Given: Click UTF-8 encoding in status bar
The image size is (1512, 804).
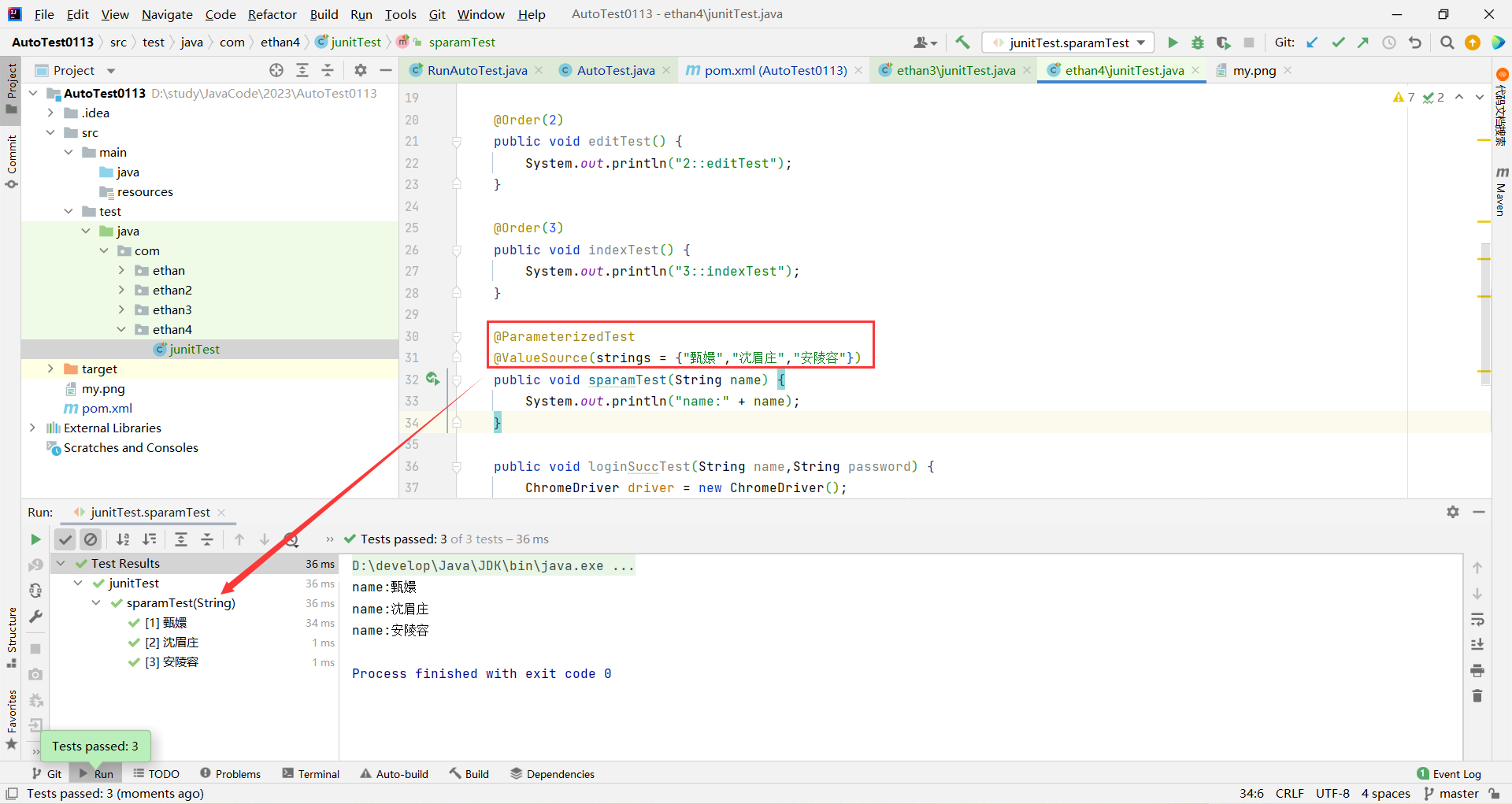Looking at the screenshot, I should [x=1332, y=794].
